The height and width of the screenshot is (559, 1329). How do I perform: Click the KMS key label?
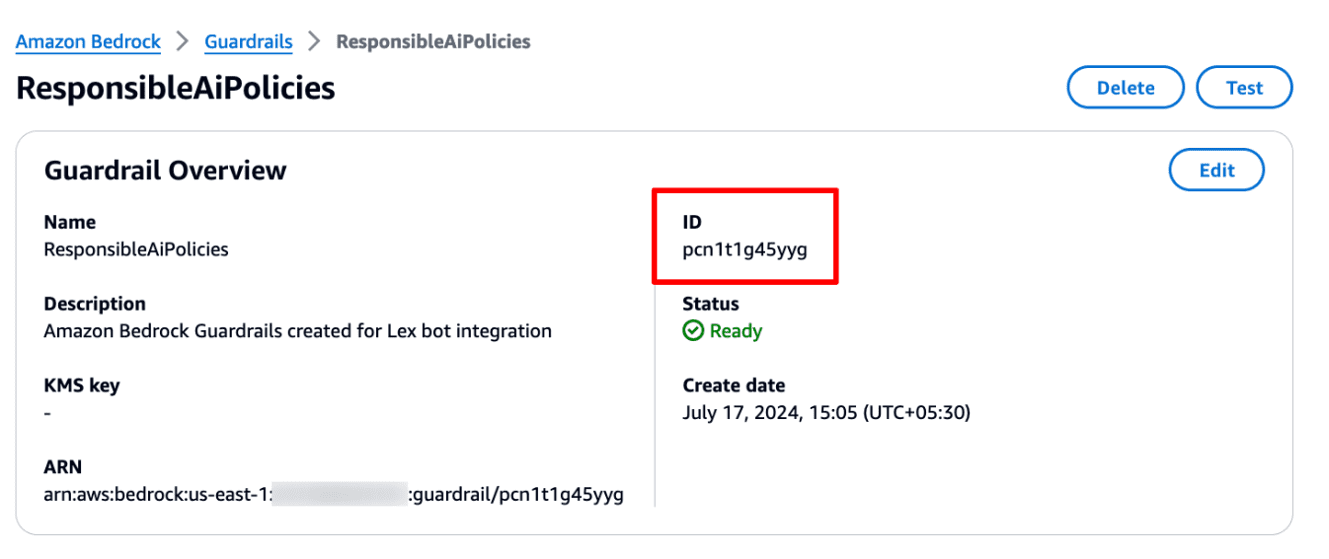pyautogui.click(x=82, y=385)
